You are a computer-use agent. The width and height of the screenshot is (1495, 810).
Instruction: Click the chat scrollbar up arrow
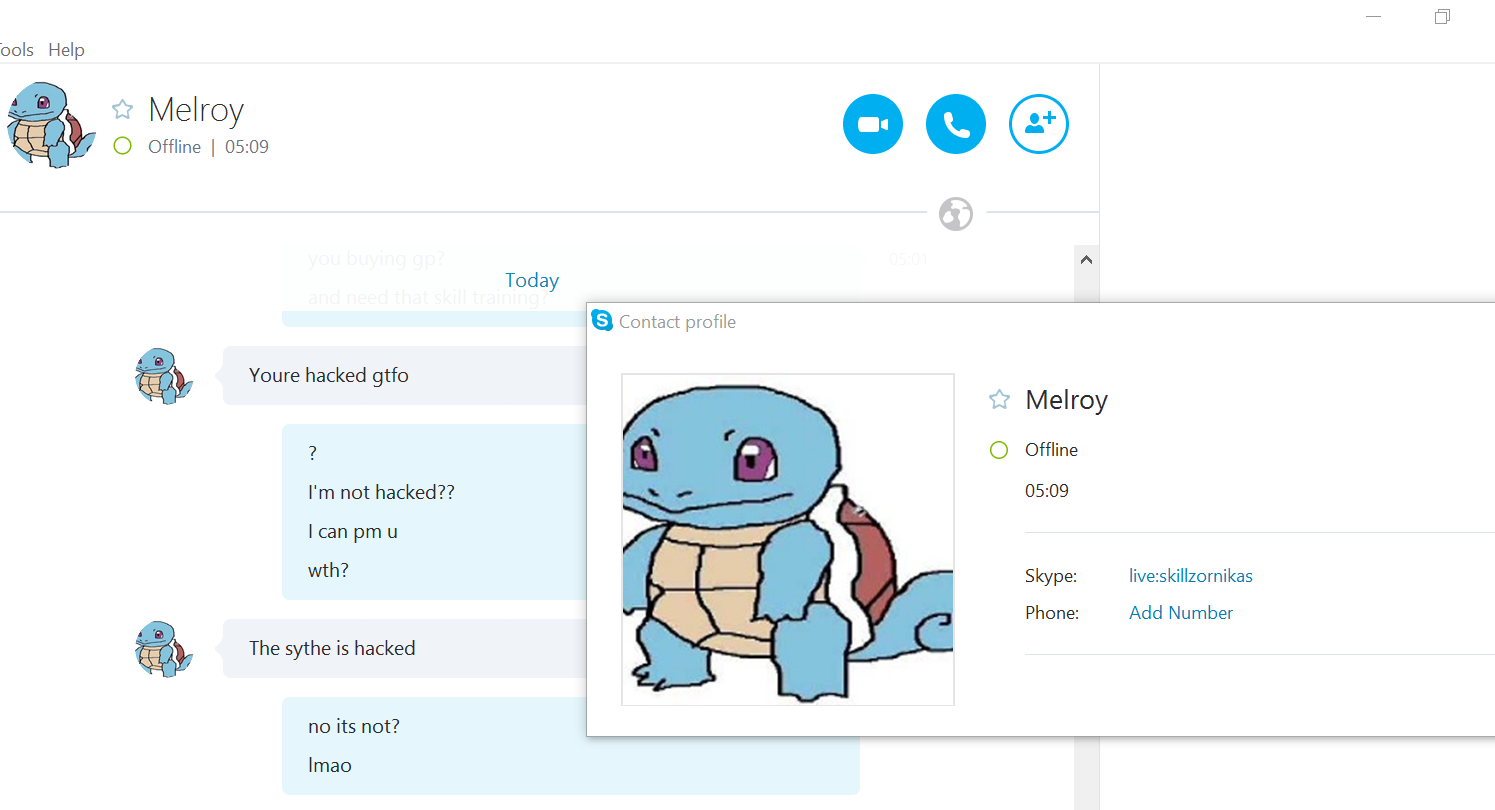[x=1086, y=259]
